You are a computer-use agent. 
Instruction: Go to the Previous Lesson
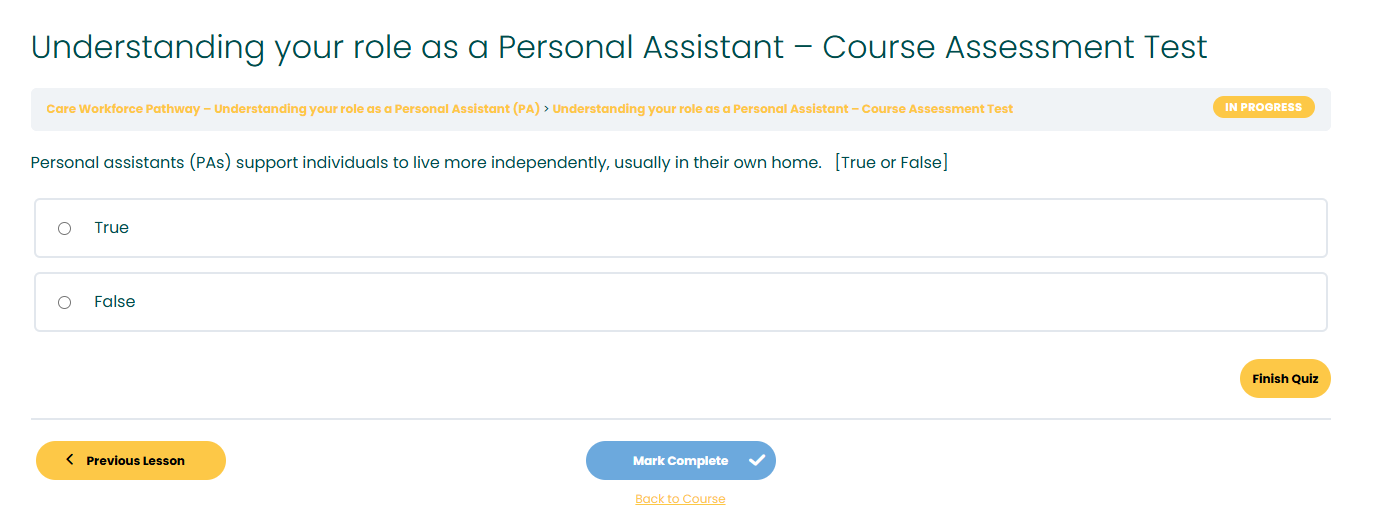pyautogui.click(x=131, y=461)
